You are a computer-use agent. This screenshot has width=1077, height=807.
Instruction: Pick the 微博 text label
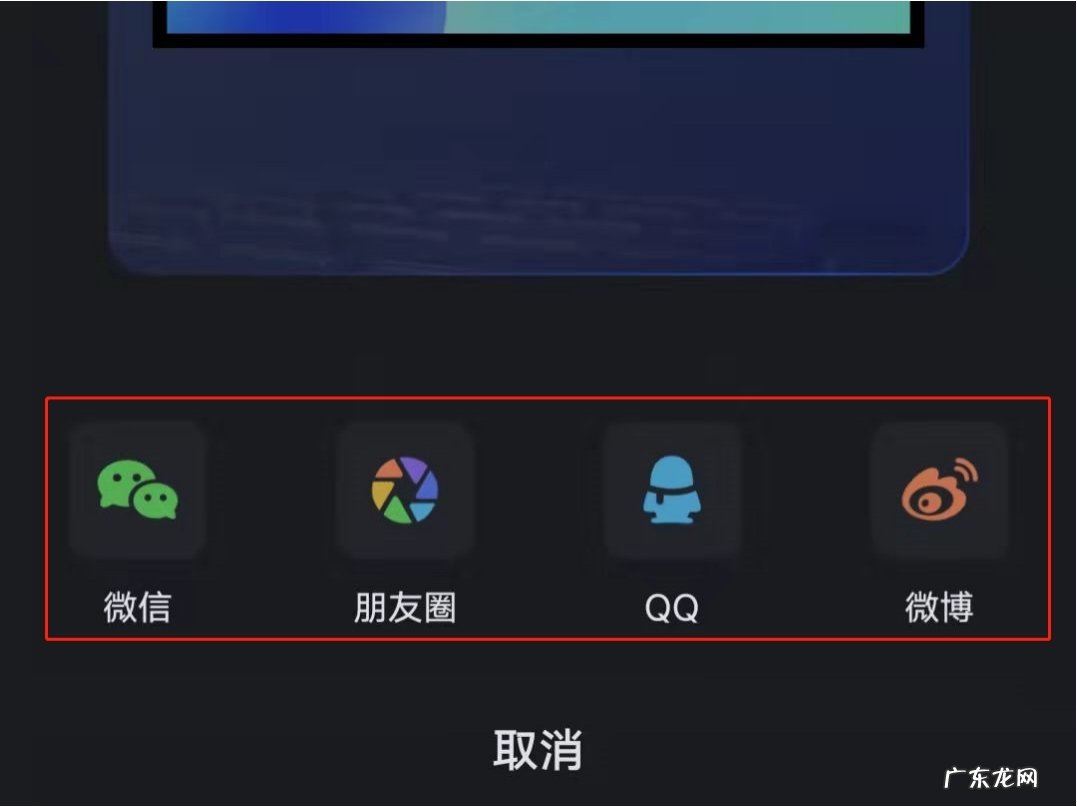coord(940,608)
